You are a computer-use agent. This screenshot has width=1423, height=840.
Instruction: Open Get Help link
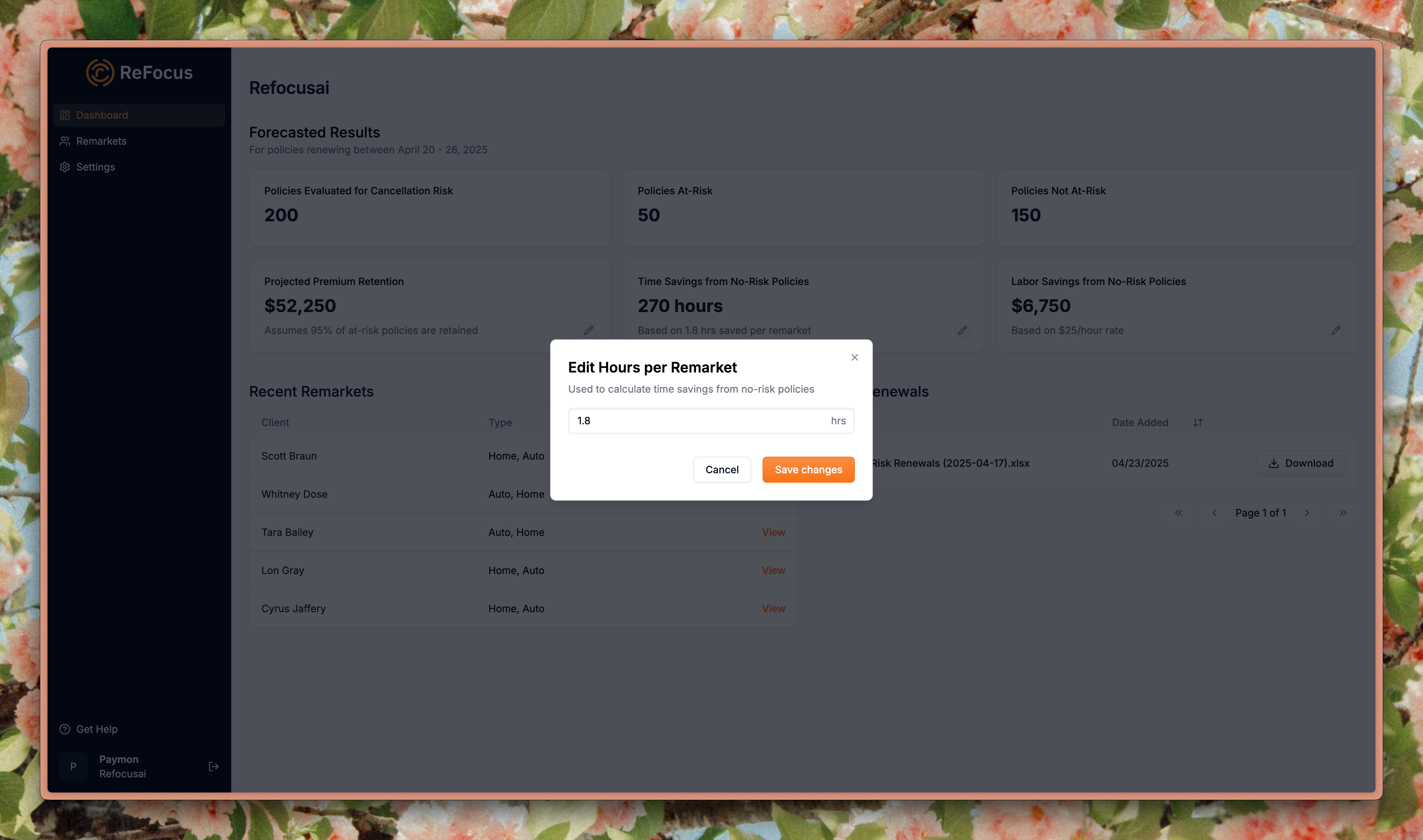click(97, 729)
